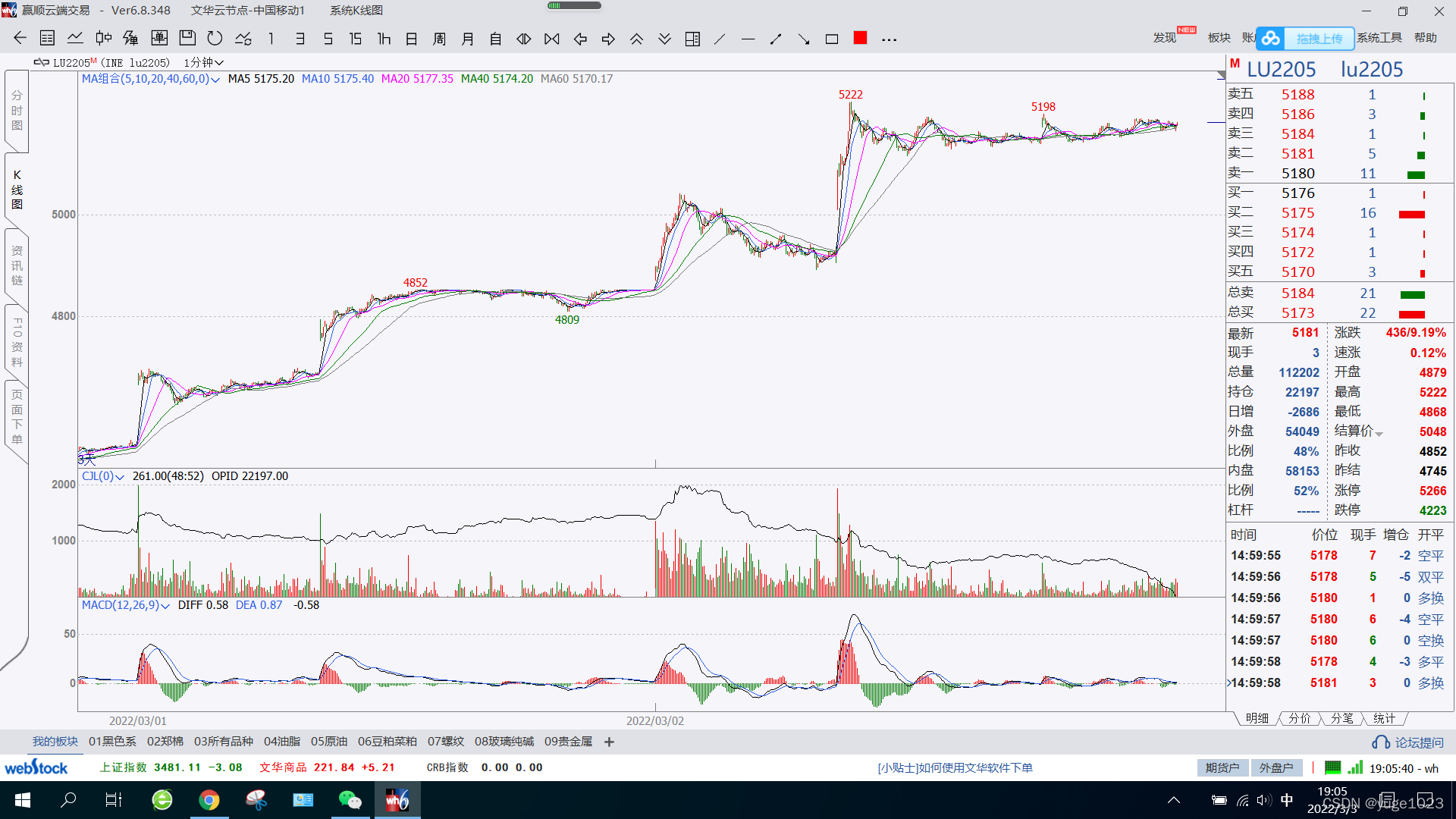Image resolution: width=1456 pixels, height=819 pixels.
Task: Select the diagonal line drawing tool
Action: point(720,39)
